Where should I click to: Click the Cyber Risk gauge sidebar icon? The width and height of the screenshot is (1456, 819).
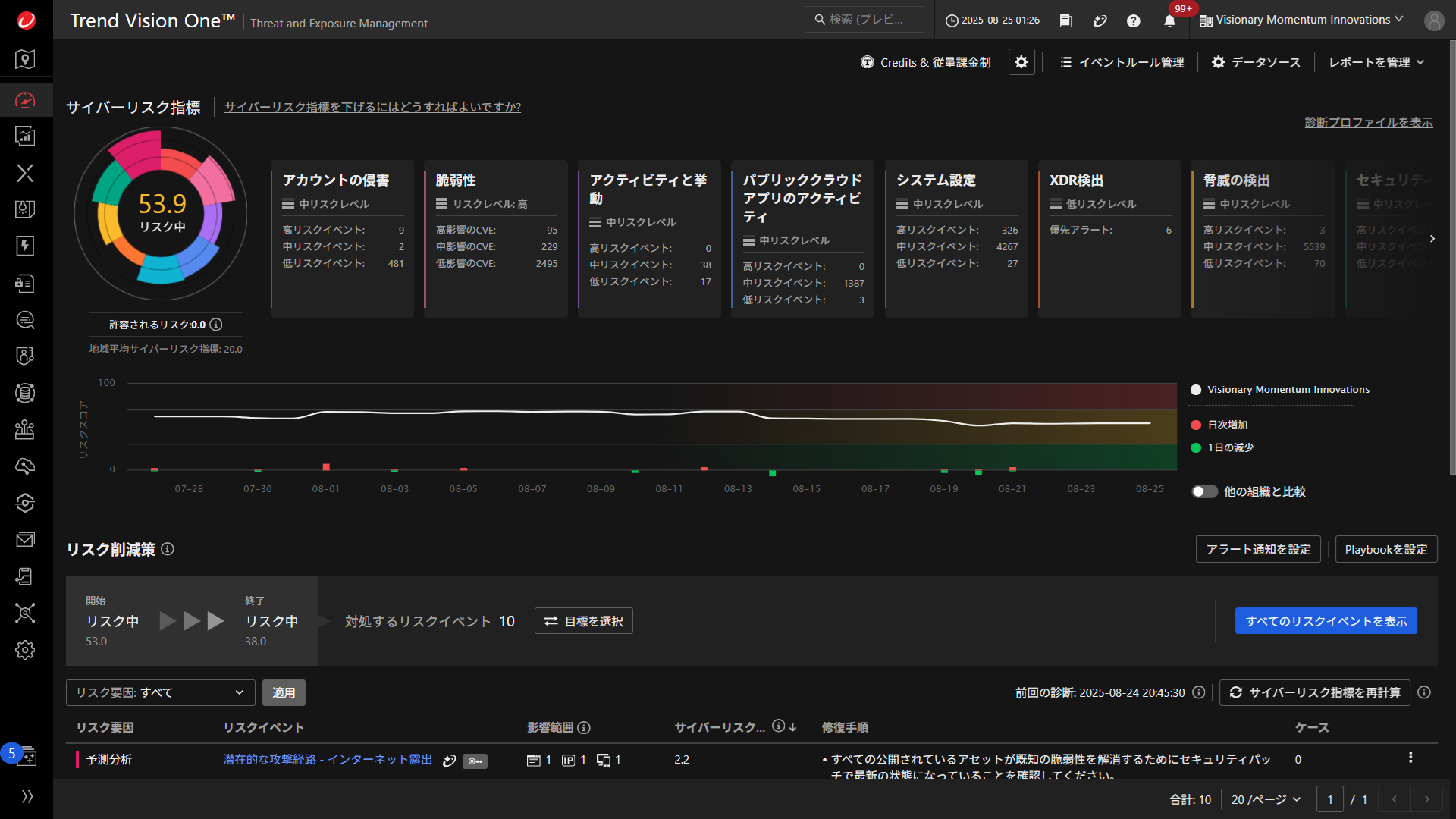coord(25,100)
